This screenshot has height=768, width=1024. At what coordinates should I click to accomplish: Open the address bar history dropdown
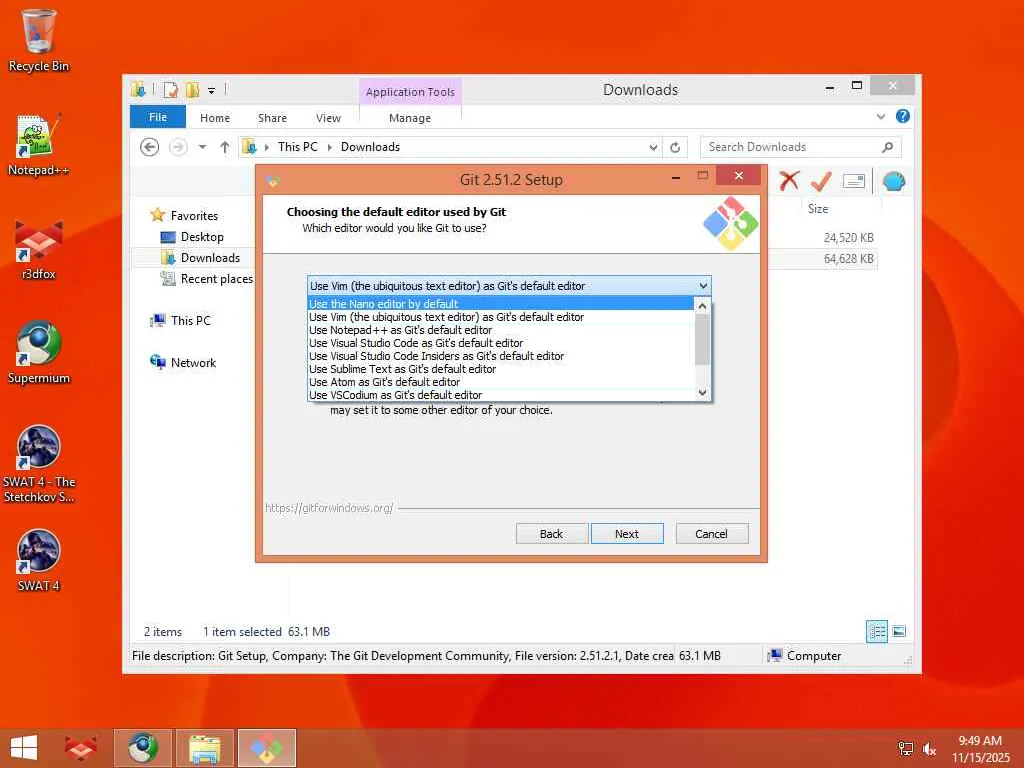pos(653,148)
